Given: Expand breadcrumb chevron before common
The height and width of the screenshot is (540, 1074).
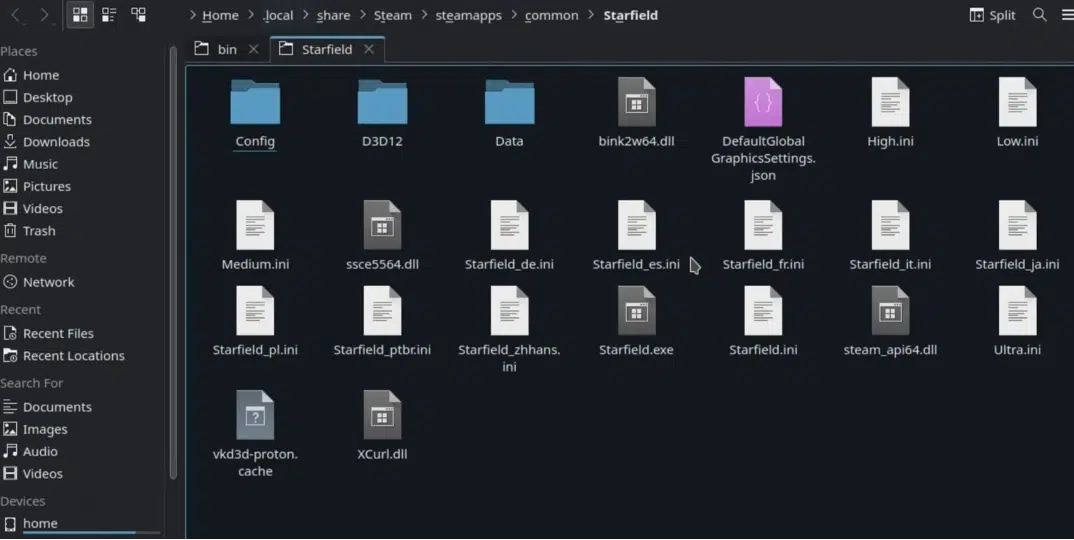Looking at the screenshot, I should point(514,14).
